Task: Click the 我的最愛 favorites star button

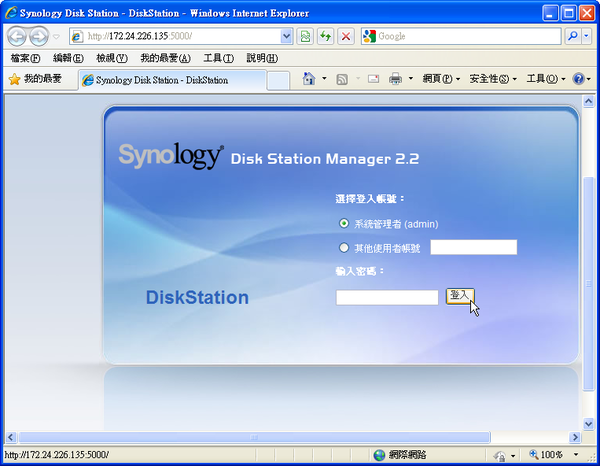Action: [35, 79]
